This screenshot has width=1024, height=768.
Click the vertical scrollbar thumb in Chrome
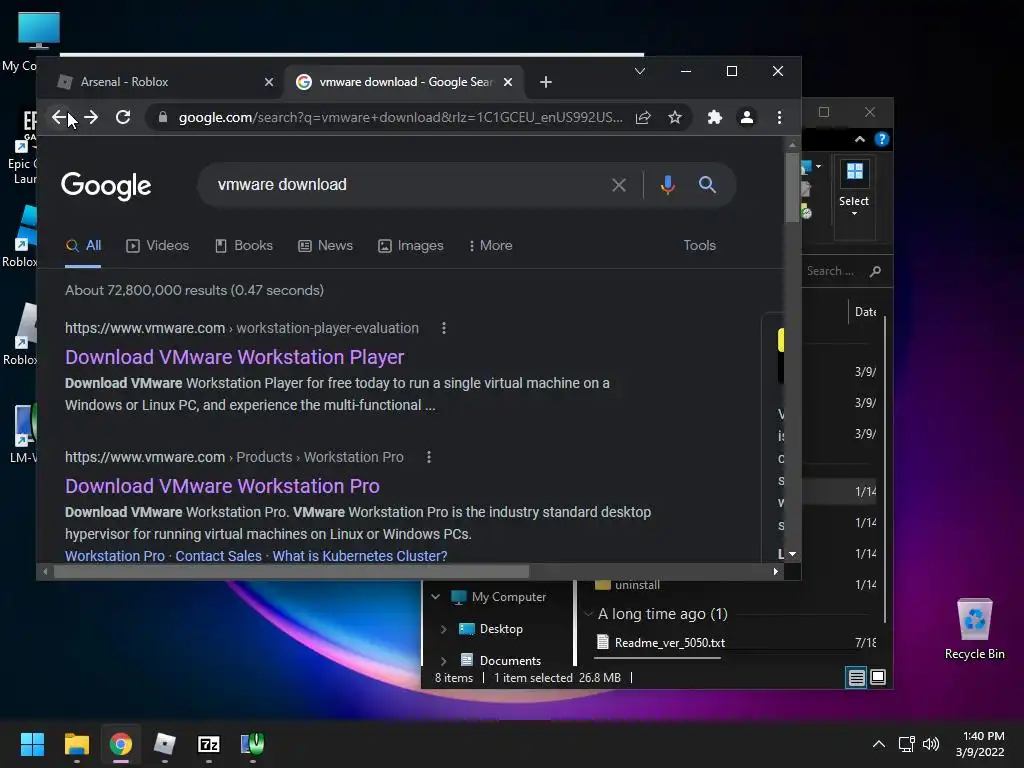(792, 188)
